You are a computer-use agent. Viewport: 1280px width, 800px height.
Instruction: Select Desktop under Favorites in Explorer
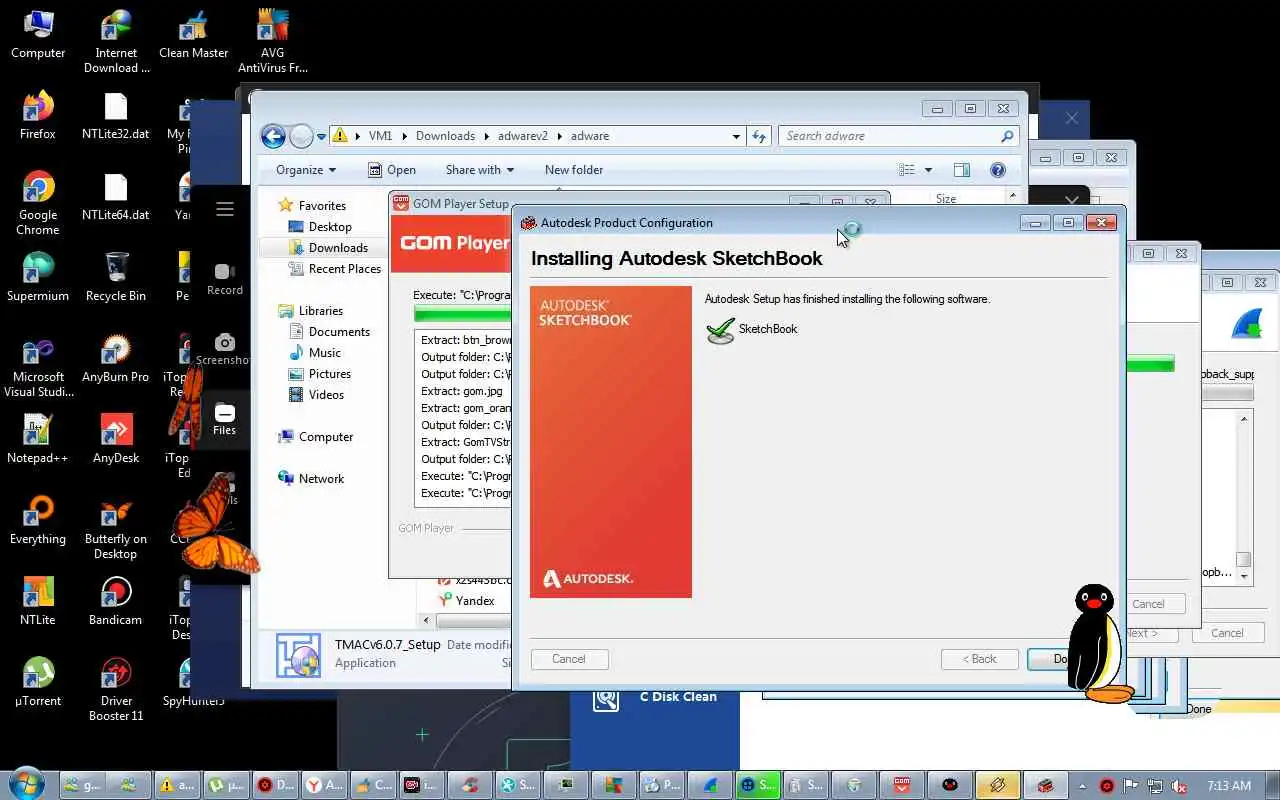click(x=330, y=227)
